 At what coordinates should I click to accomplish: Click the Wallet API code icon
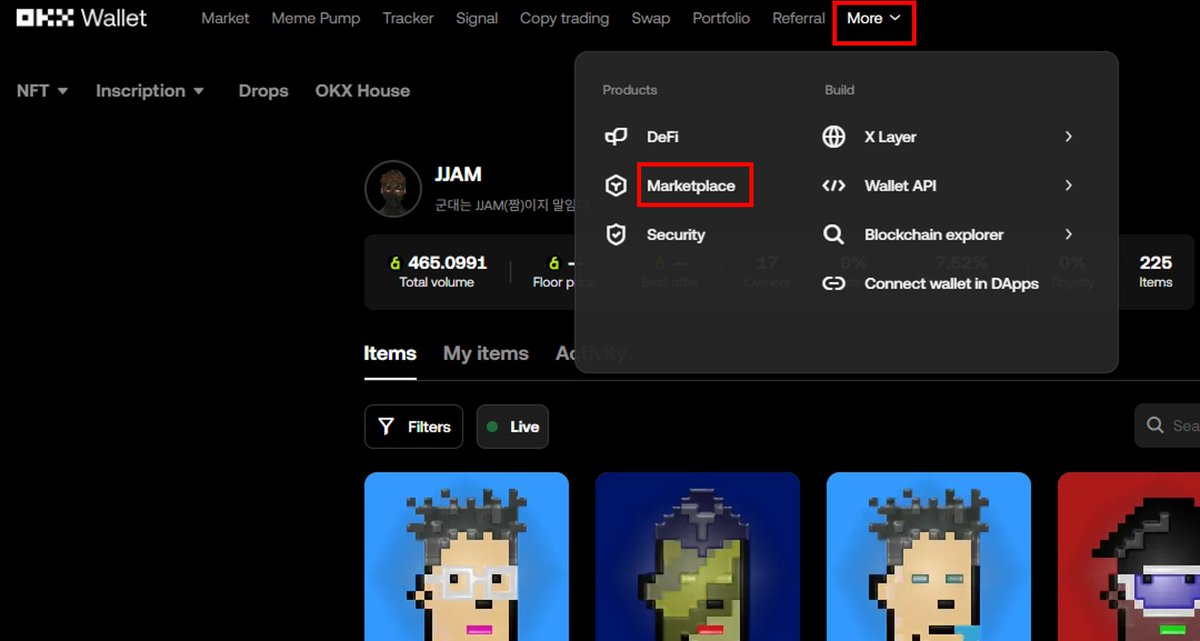834,186
